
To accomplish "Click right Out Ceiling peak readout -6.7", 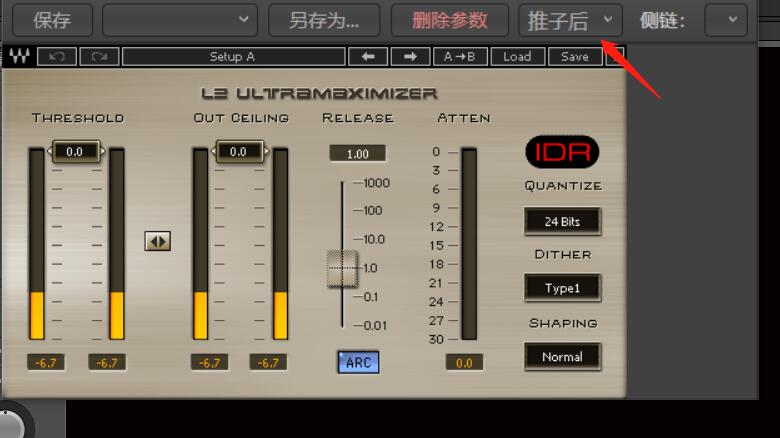I will [x=268, y=363].
